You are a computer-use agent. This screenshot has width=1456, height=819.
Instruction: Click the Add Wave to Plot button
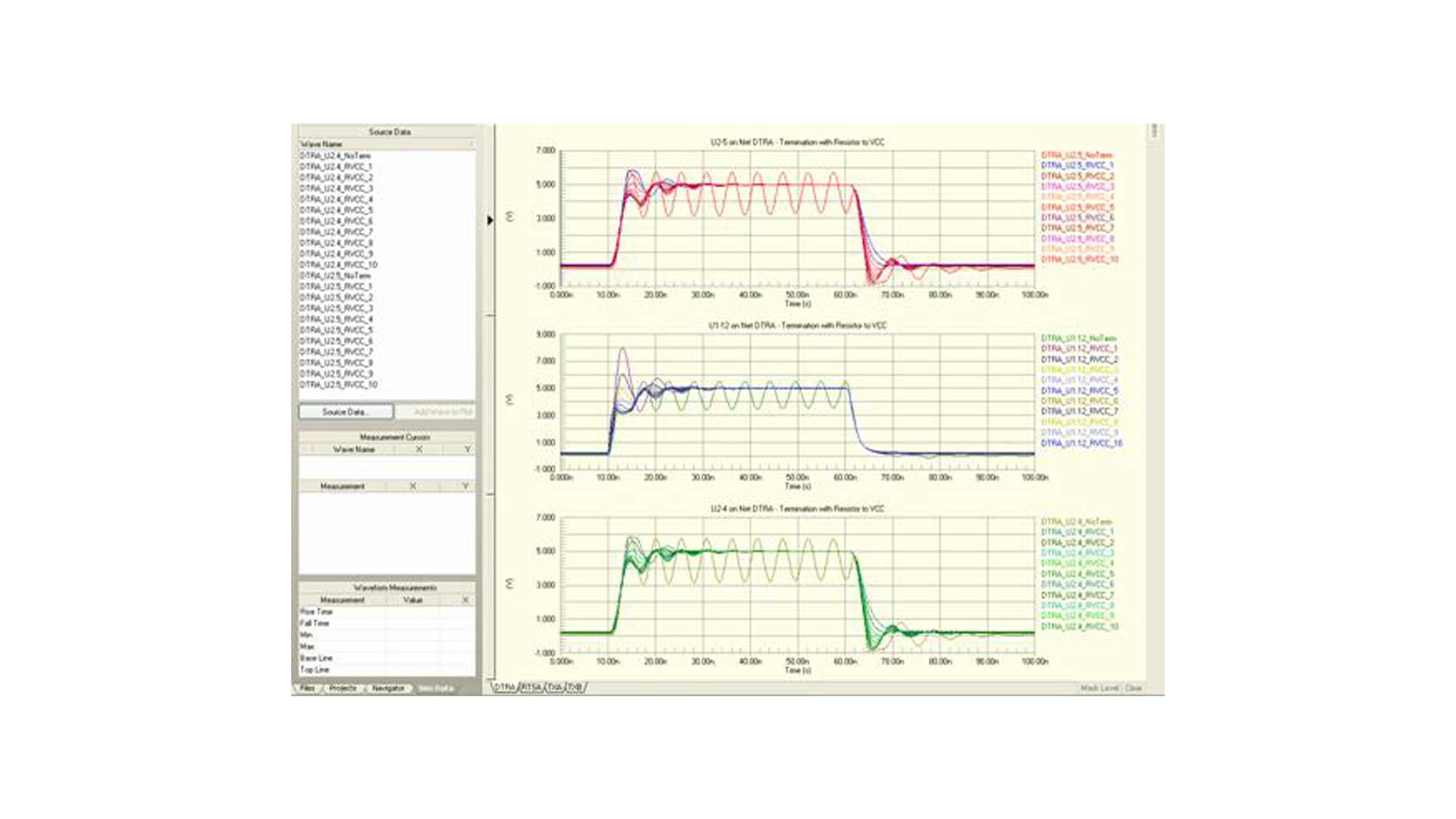443,412
